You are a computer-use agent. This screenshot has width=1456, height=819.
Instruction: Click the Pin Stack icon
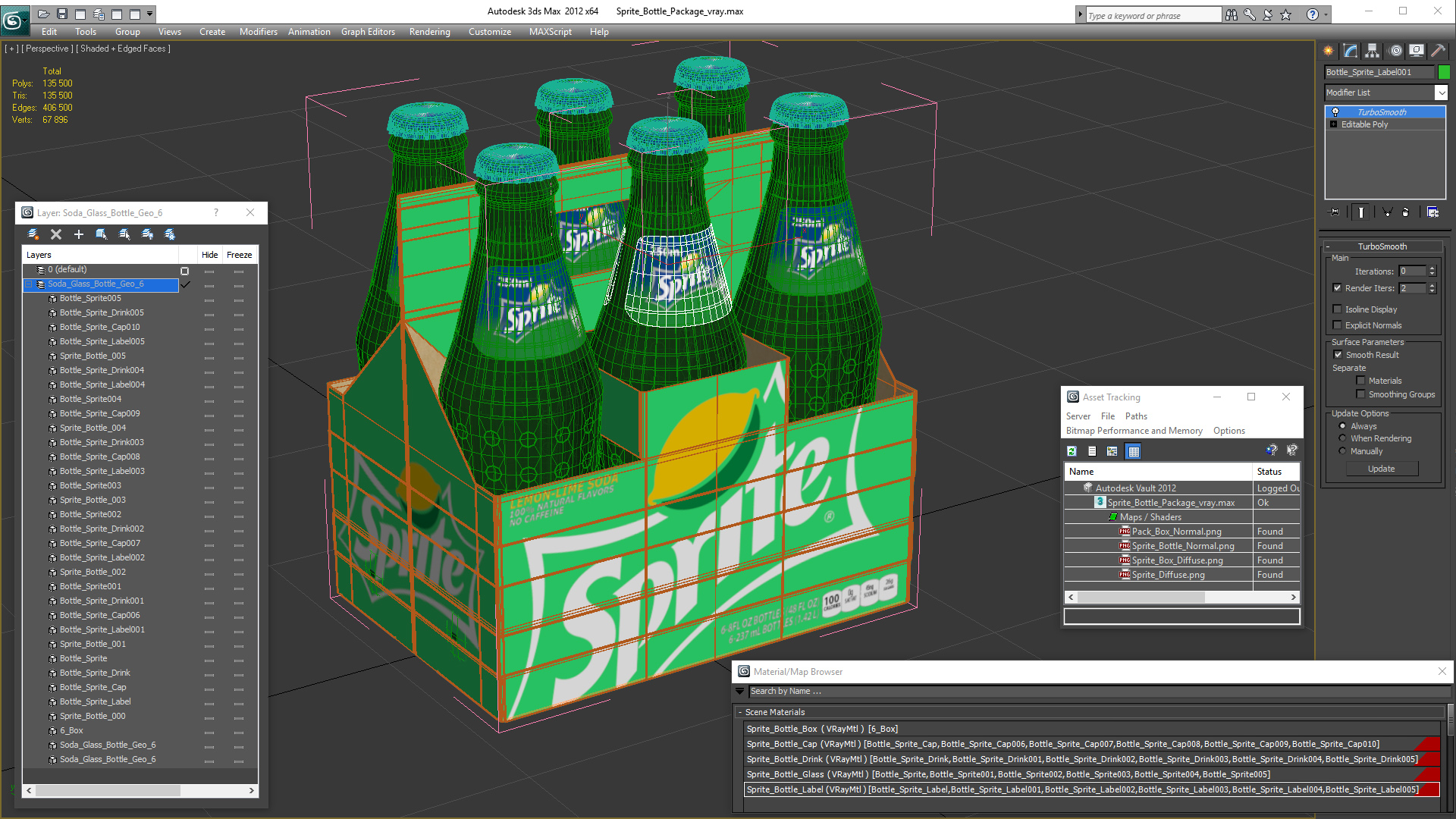pyautogui.click(x=1335, y=212)
